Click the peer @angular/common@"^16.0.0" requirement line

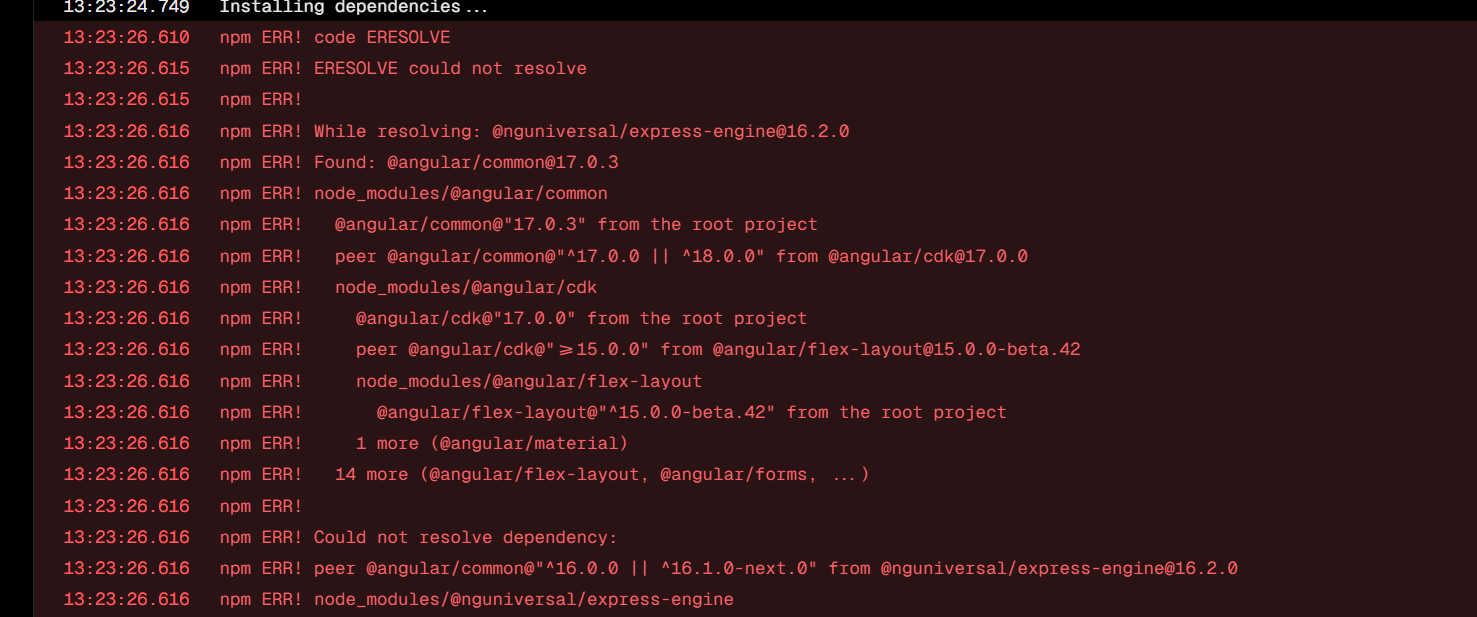point(775,568)
